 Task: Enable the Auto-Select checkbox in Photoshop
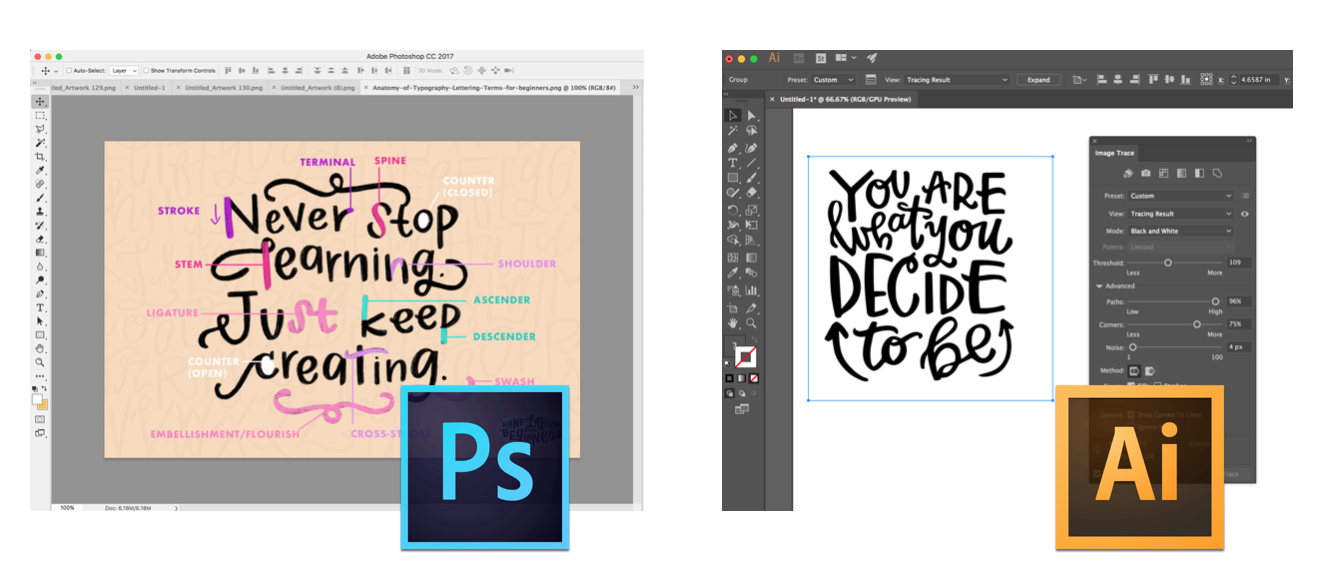(x=69, y=71)
